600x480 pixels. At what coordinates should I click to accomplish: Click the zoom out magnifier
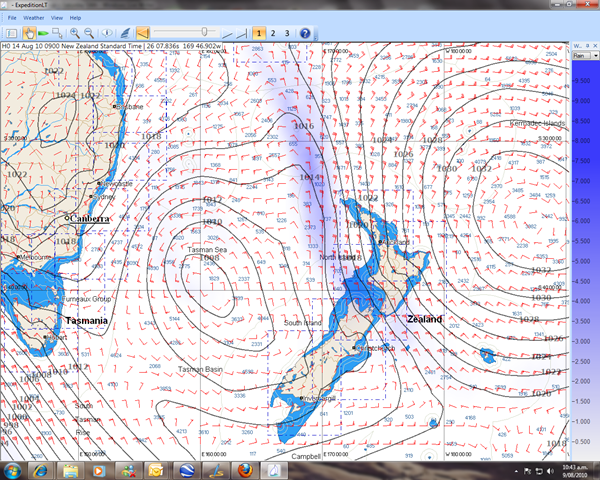pyautogui.click(x=89, y=33)
